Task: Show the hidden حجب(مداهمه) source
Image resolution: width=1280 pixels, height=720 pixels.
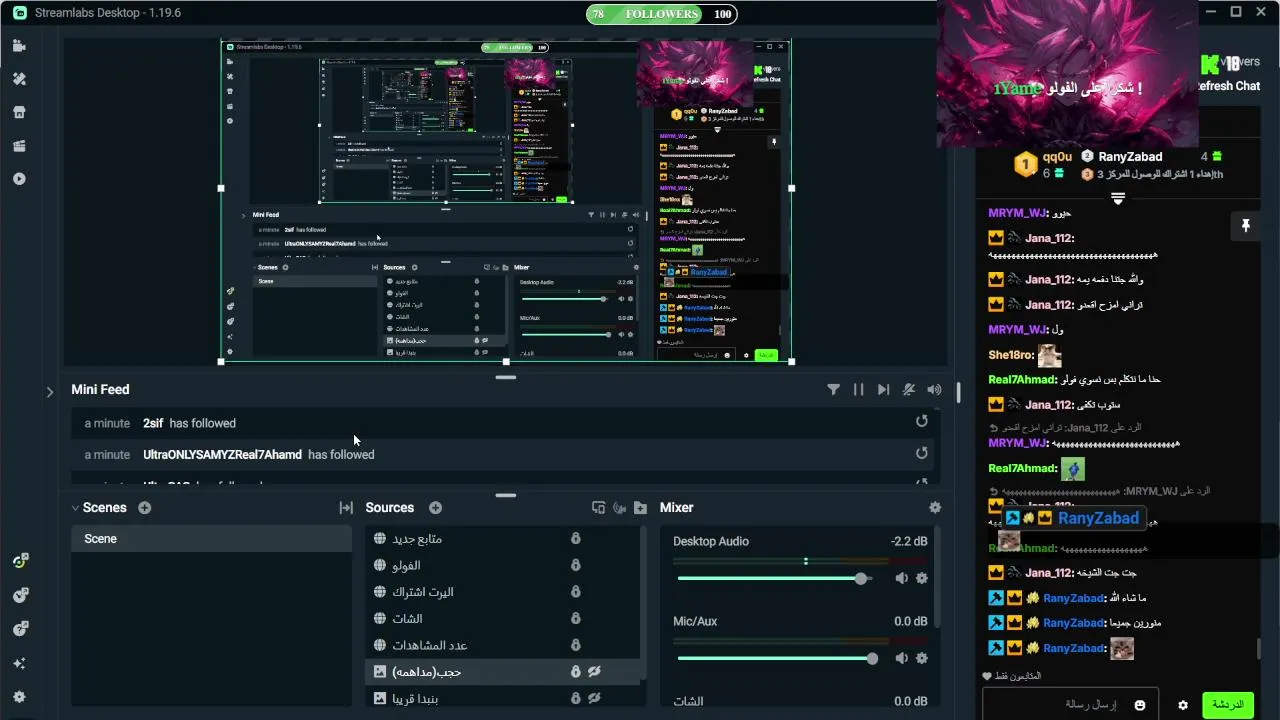Action: click(x=594, y=672)
